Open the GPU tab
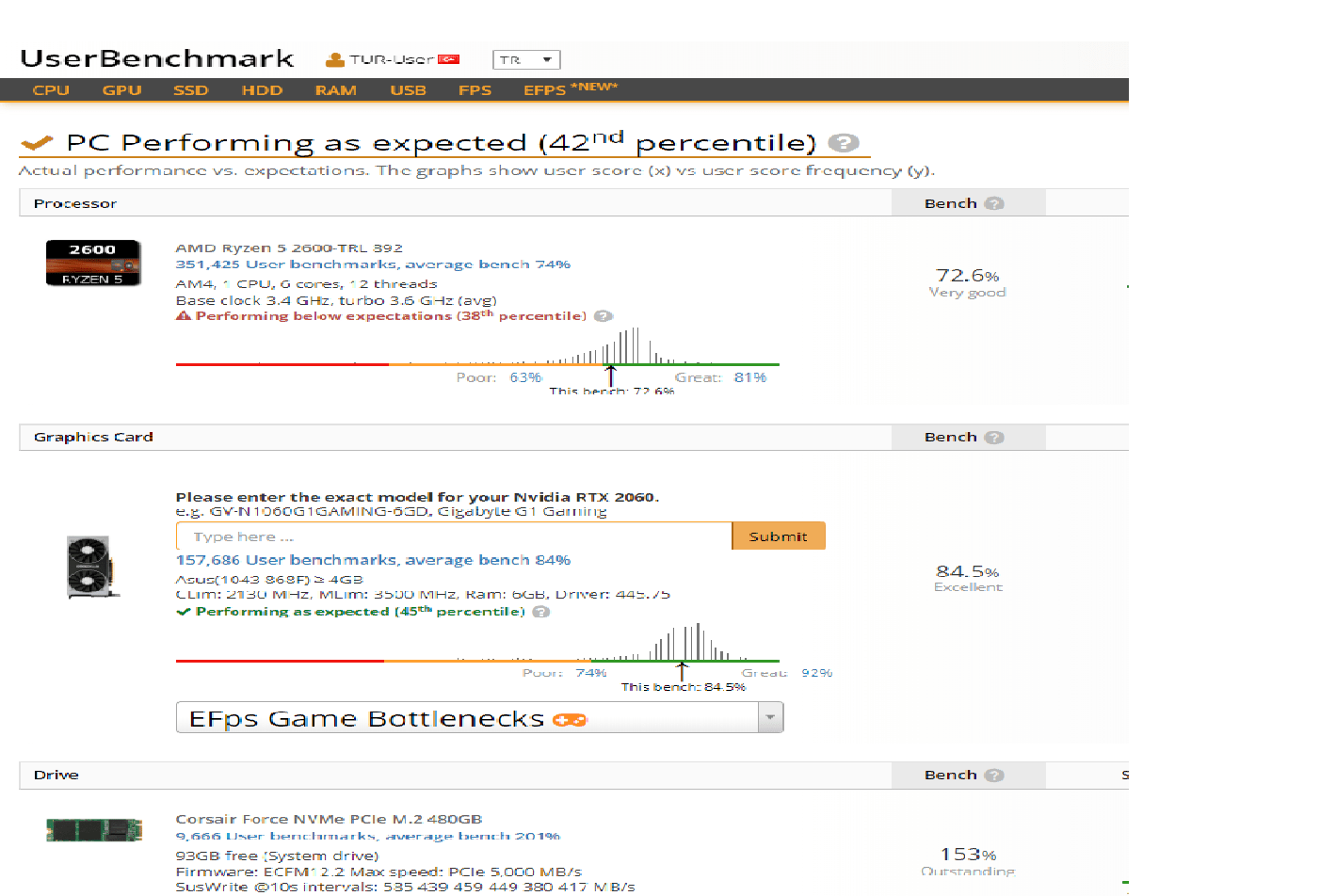Viewport: 1336px width, 896px height. pos(121,90)
